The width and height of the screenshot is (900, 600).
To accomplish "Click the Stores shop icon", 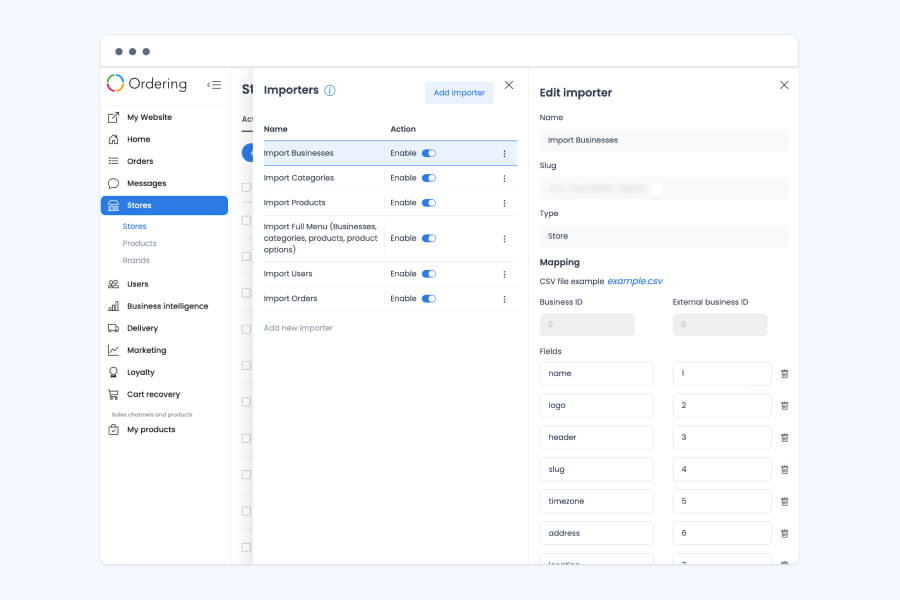I will (114, 206).
